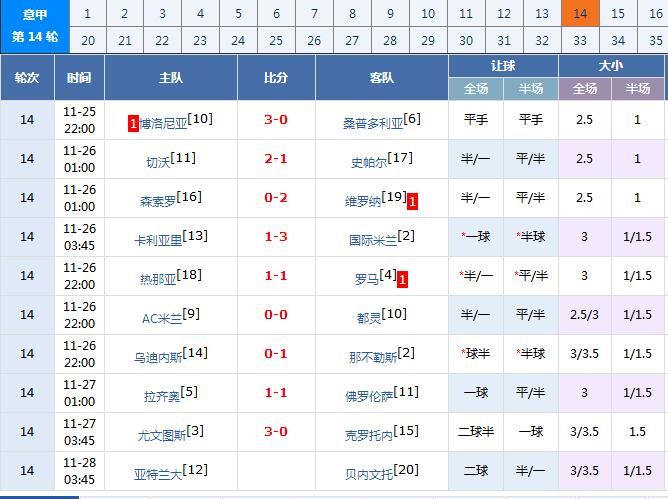
Task: Open 佛罗伦萨 team link
Action: pyautogui.click(x=369, y=396)
